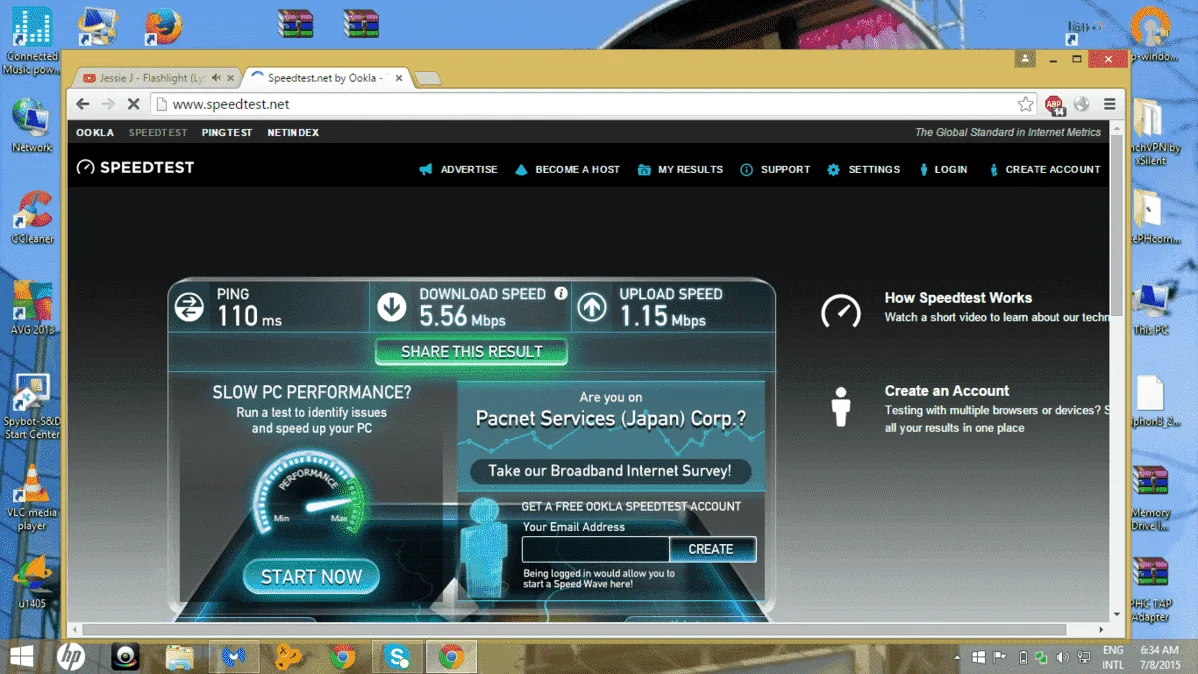The width and height of the screenshot is (1198, 674).
Task: Open This PC desktop icon
Action: pos(1151,308)
